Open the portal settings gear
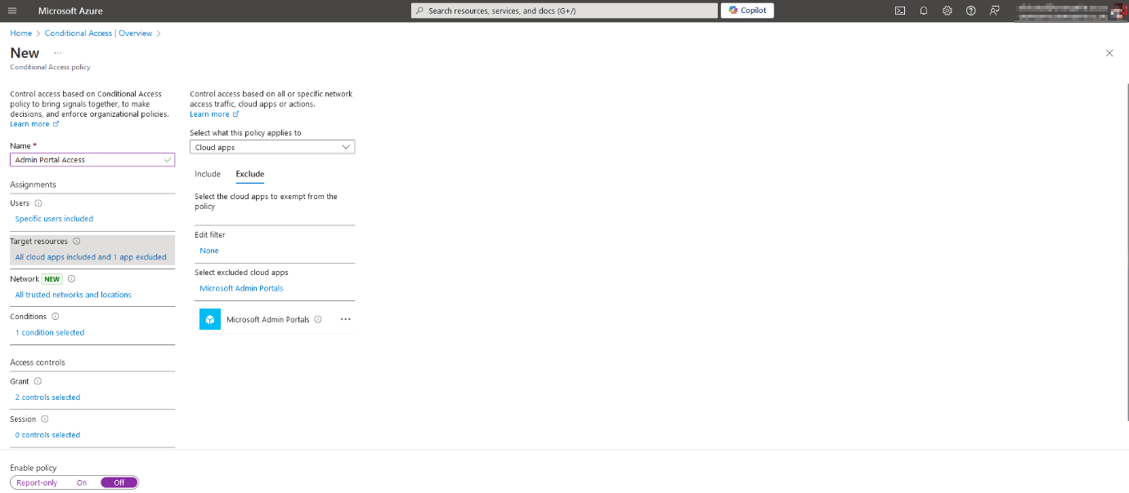Screen dimensions: 1129x493 click(947, 11)
